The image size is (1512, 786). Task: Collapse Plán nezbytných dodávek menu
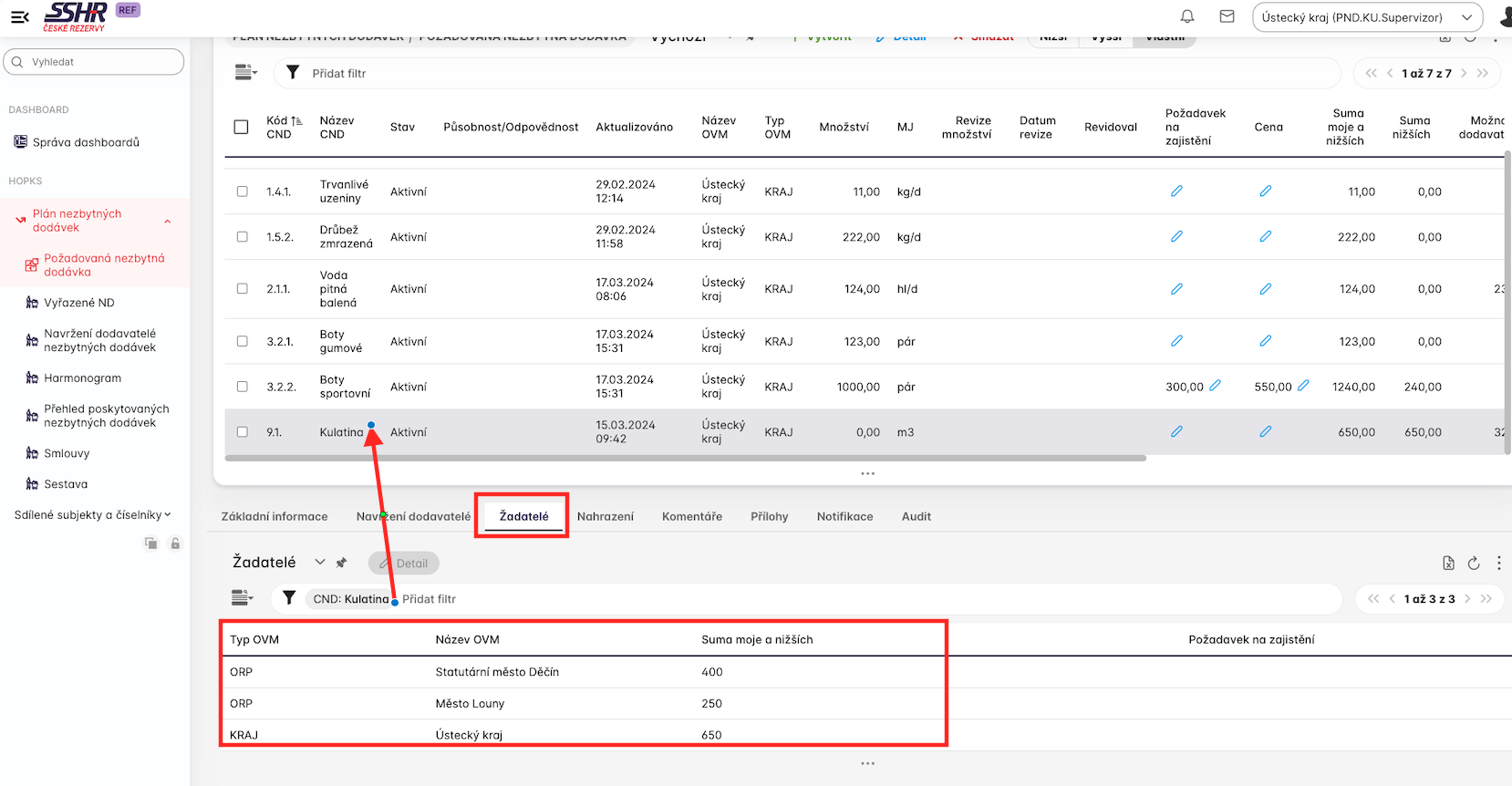[168, 222]
